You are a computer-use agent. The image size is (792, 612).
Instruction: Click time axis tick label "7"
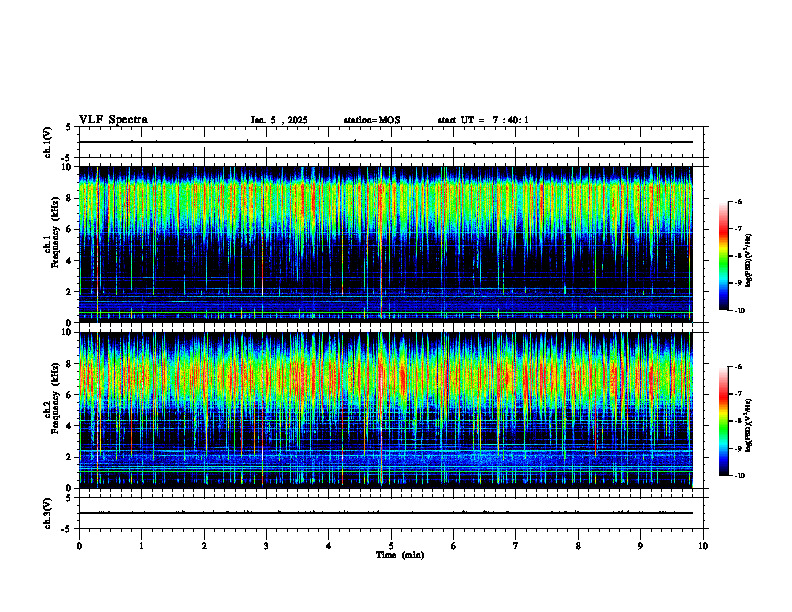click(516, 546)
